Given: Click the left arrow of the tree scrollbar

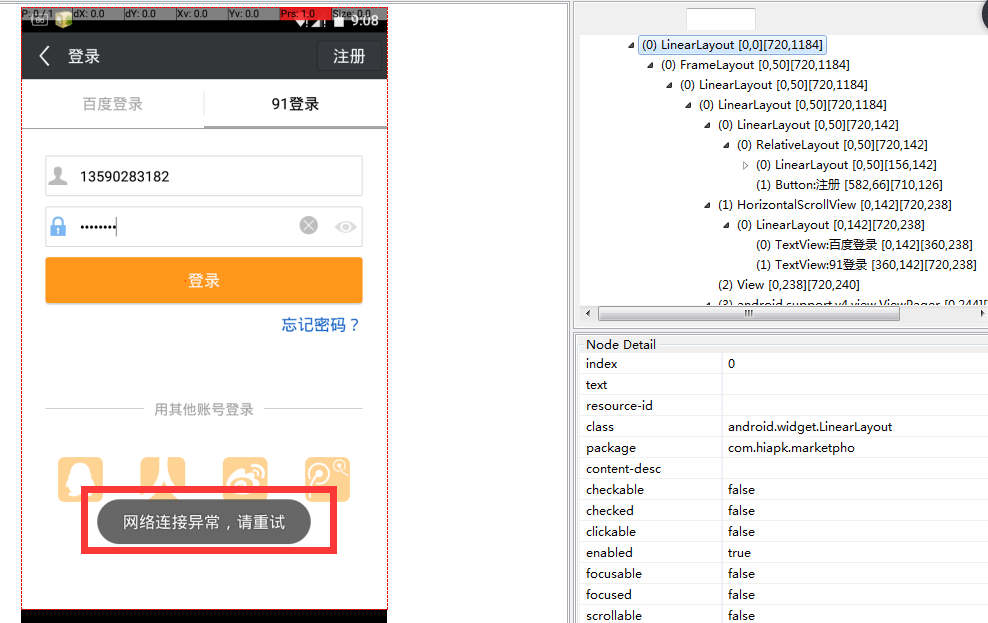Looking at the screenshot, I should [588, 313].
